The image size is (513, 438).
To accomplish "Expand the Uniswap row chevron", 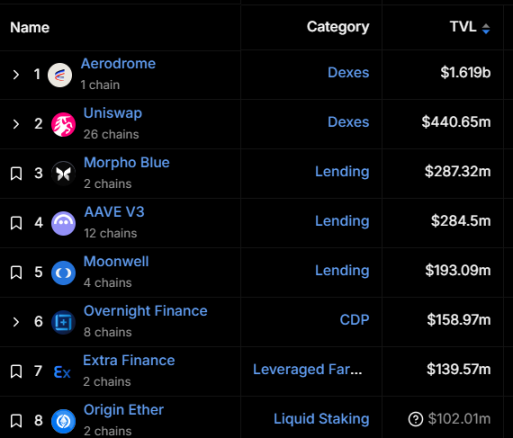I will pyautogui.click(x=16, y=124).
